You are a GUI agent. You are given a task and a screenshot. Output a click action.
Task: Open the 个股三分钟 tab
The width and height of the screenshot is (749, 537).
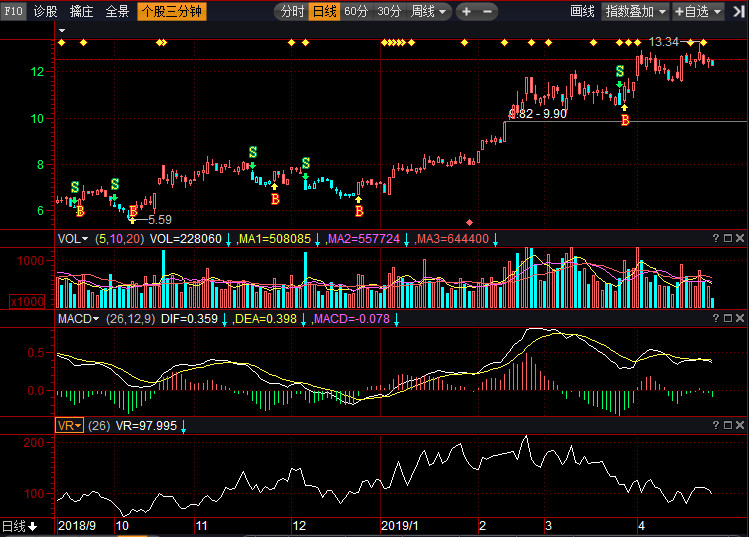(172, 12)
